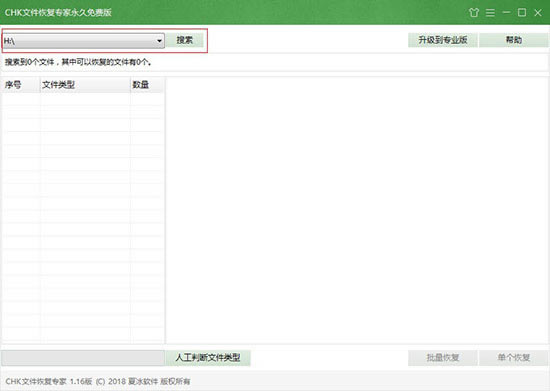Screen dimensions: 550x391
Task: Click the 搜索 search button
Action: click(185, 40)
